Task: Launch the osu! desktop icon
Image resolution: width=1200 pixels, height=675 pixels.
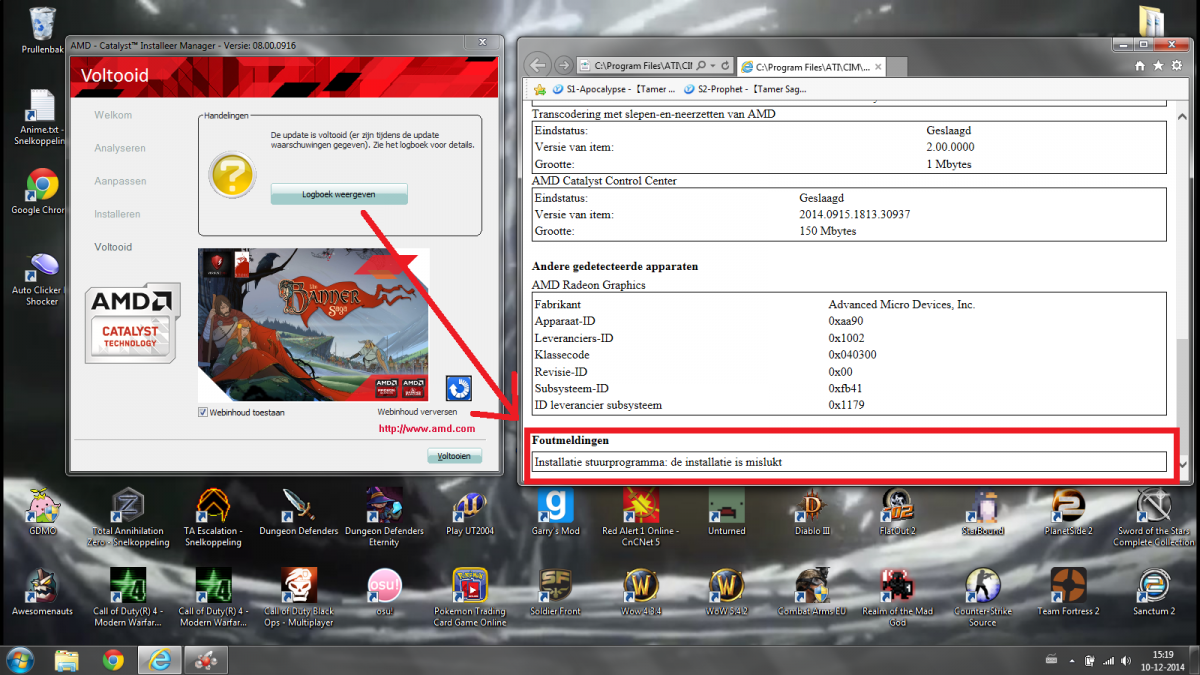Action: tap(384, 592)
